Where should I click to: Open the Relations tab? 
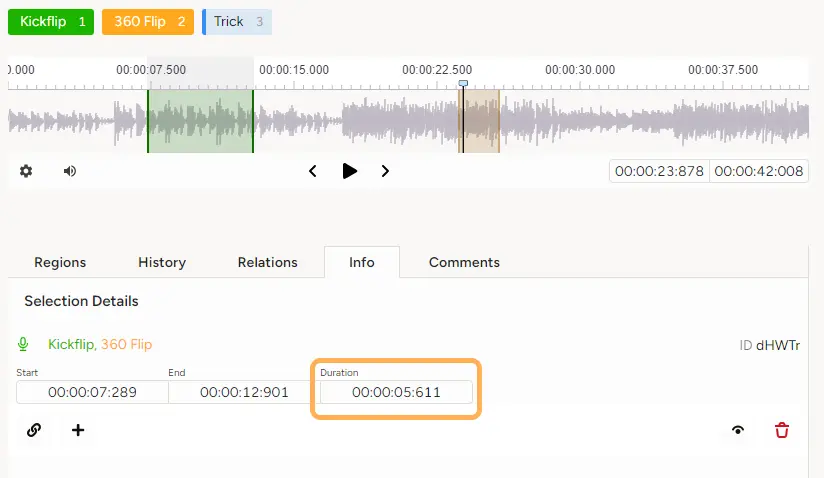267,262
